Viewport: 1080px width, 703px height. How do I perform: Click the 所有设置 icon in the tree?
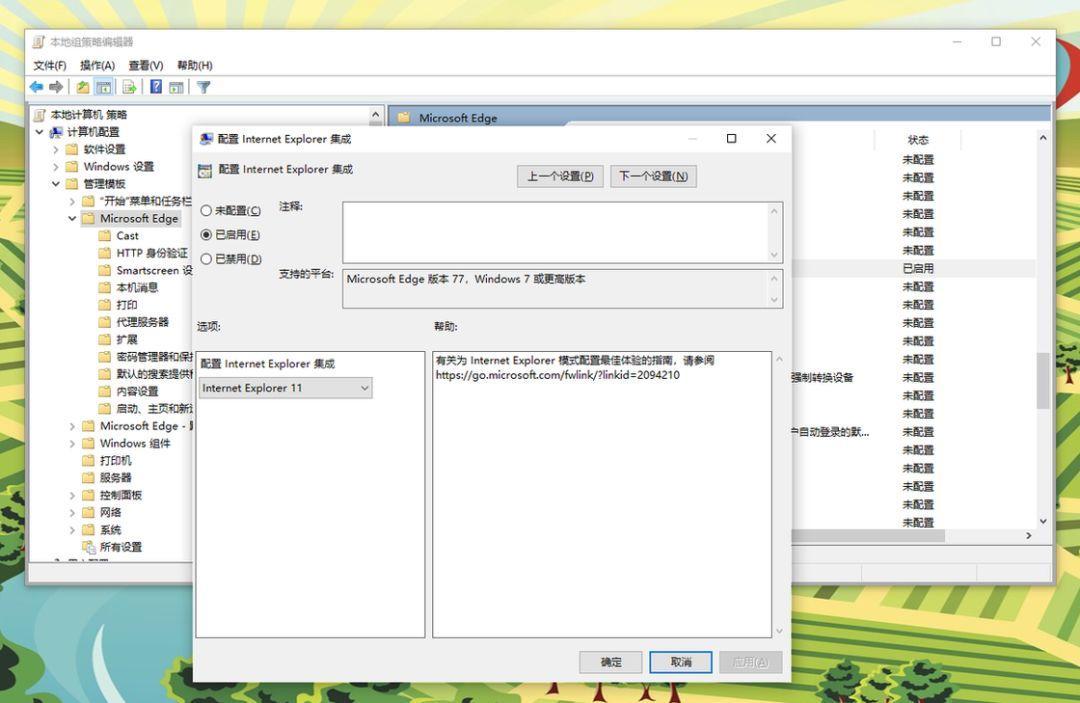click(88, 547)
